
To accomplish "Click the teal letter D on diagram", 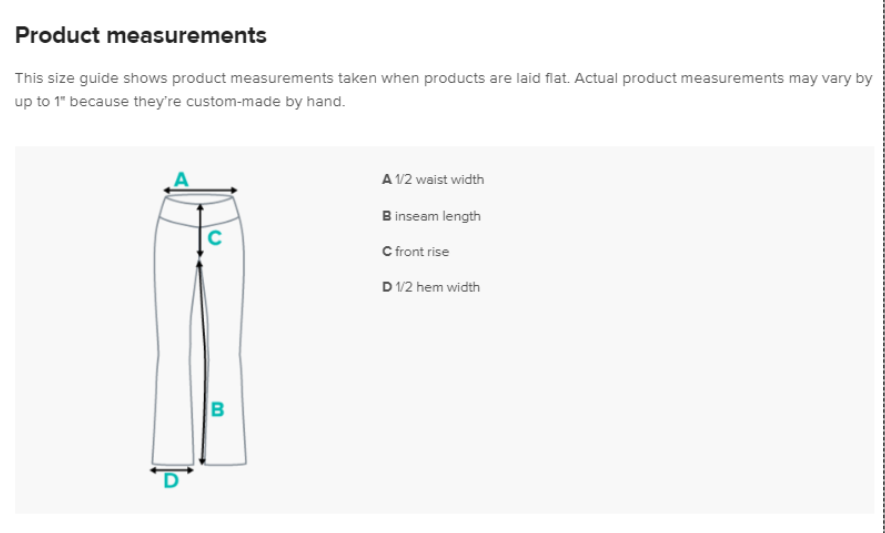I will pos(171,481).
